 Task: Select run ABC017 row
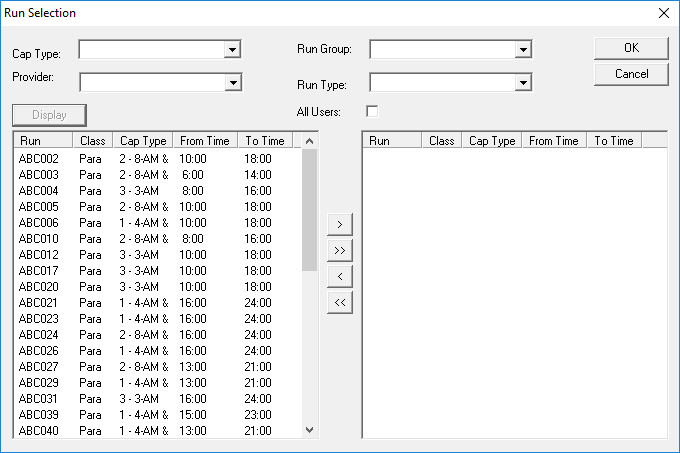158,271
